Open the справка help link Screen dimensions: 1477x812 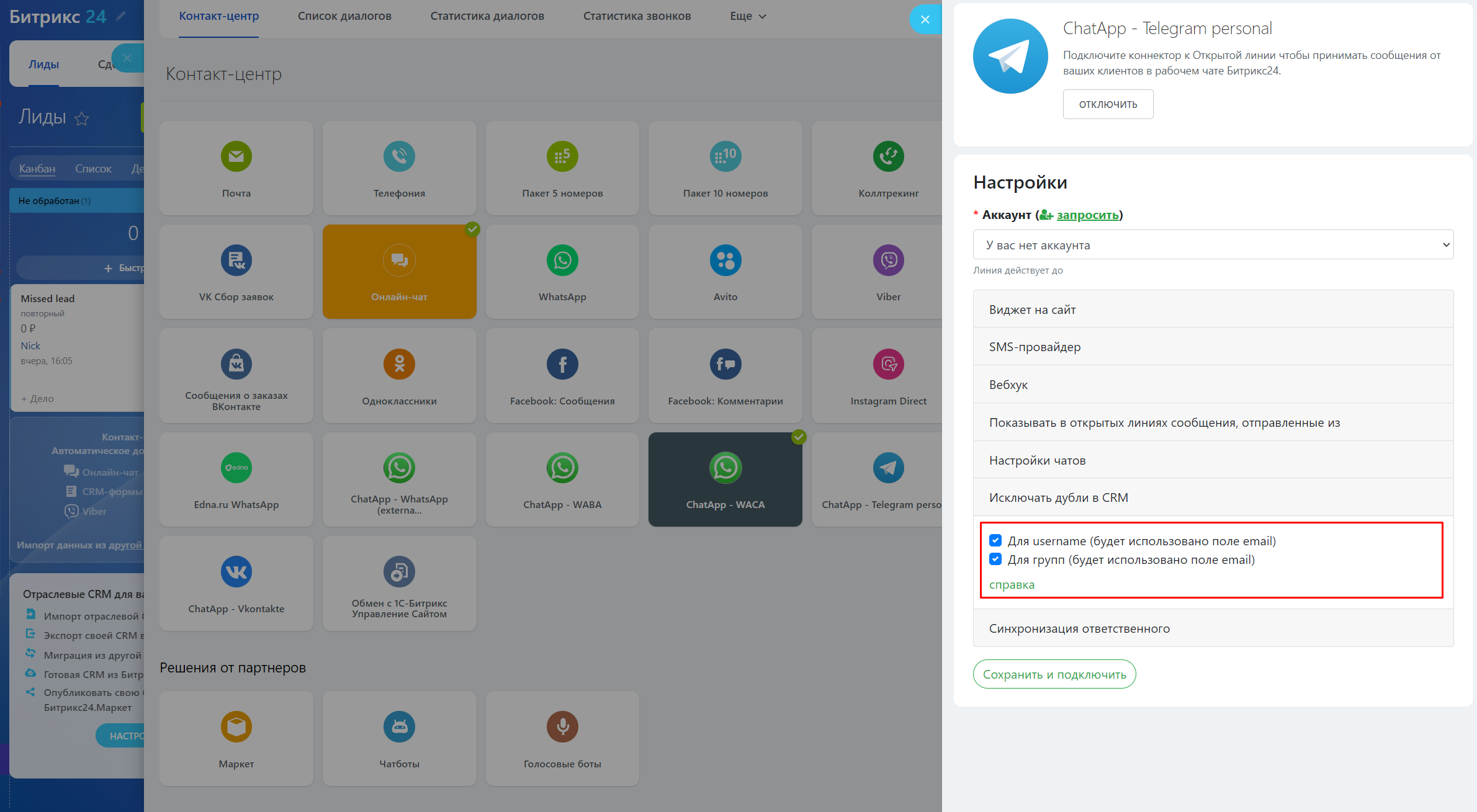[1011, 585]
